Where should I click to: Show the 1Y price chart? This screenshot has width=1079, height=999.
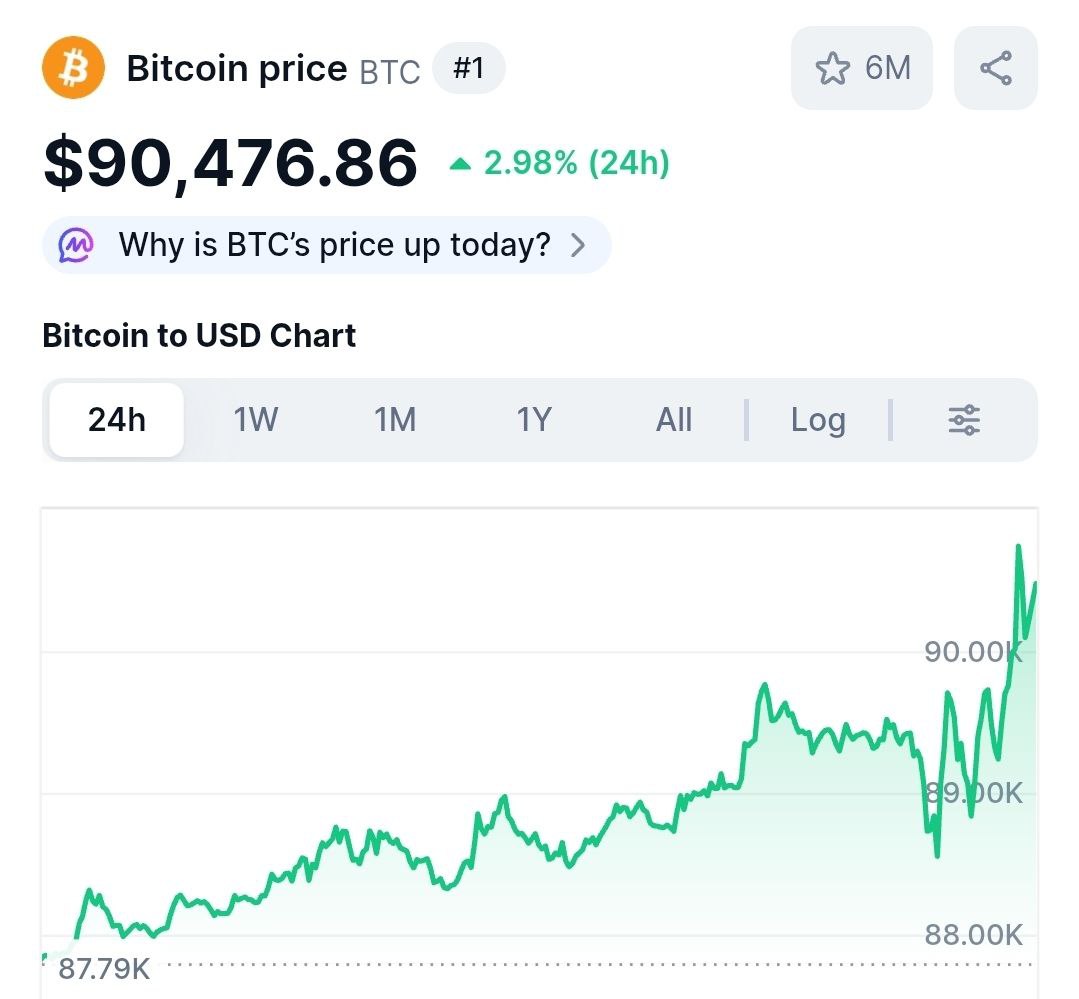[x=534, y=420]
